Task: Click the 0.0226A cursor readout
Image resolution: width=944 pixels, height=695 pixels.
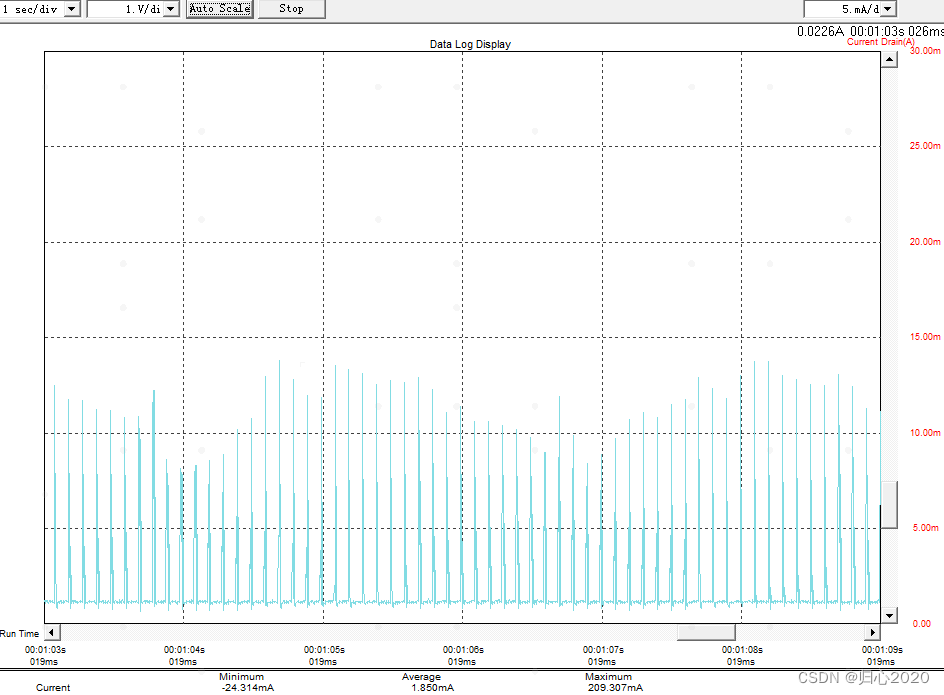Action: pyautogui.click(x=820, y=31)
